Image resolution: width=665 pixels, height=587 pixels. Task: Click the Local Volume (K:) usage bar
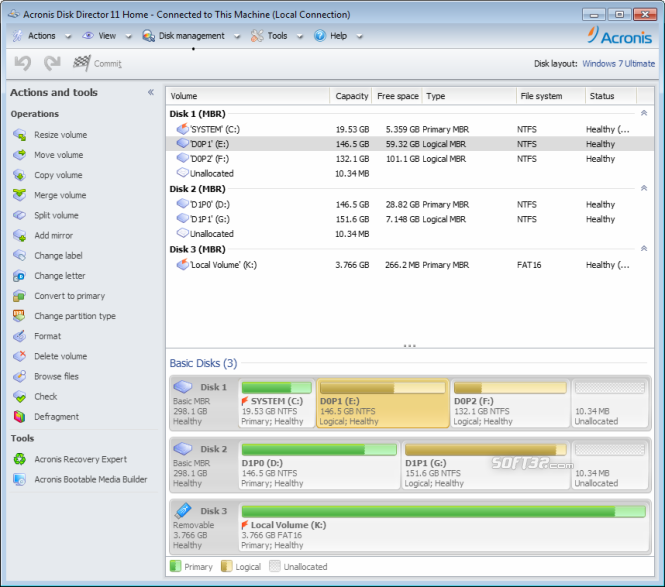tap(444, 512)
